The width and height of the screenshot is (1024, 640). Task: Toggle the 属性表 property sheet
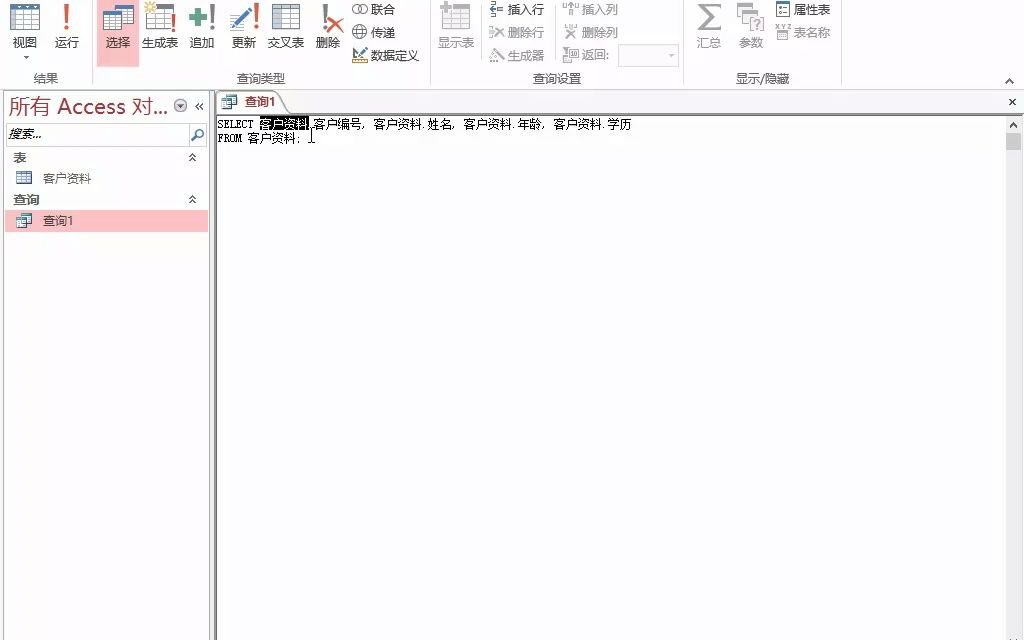pos(803,10)
